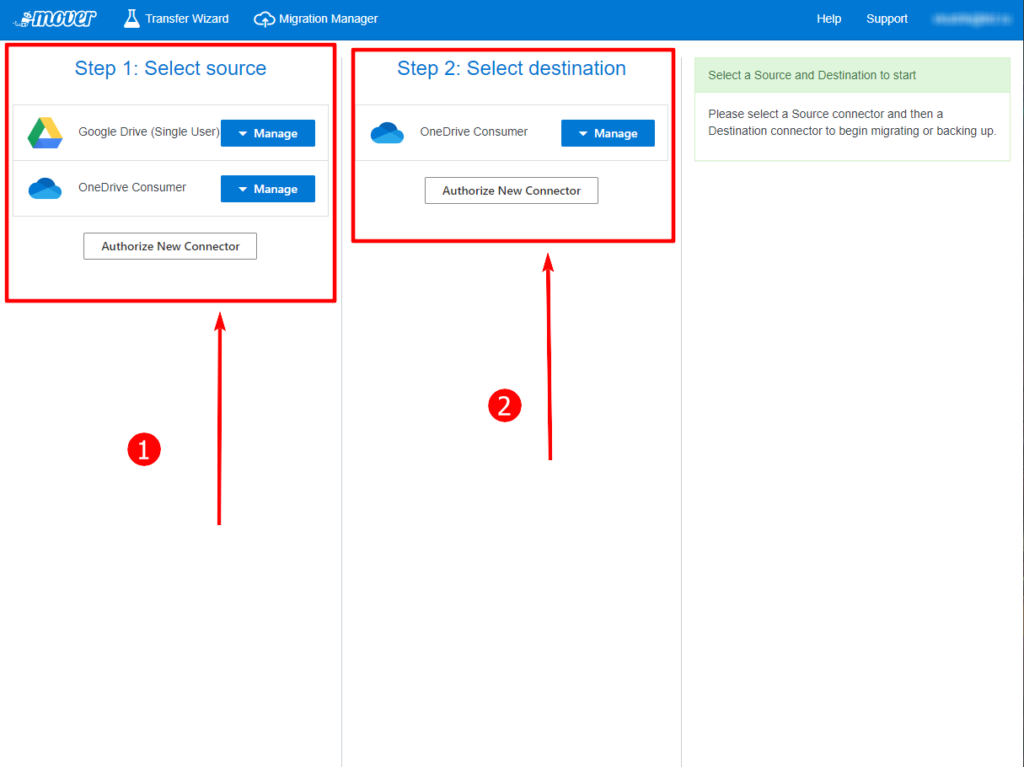Choose Google Drive (Single User) connector label
The width and height of the screenshot is (1024, 767).
(x=148, y=132)
